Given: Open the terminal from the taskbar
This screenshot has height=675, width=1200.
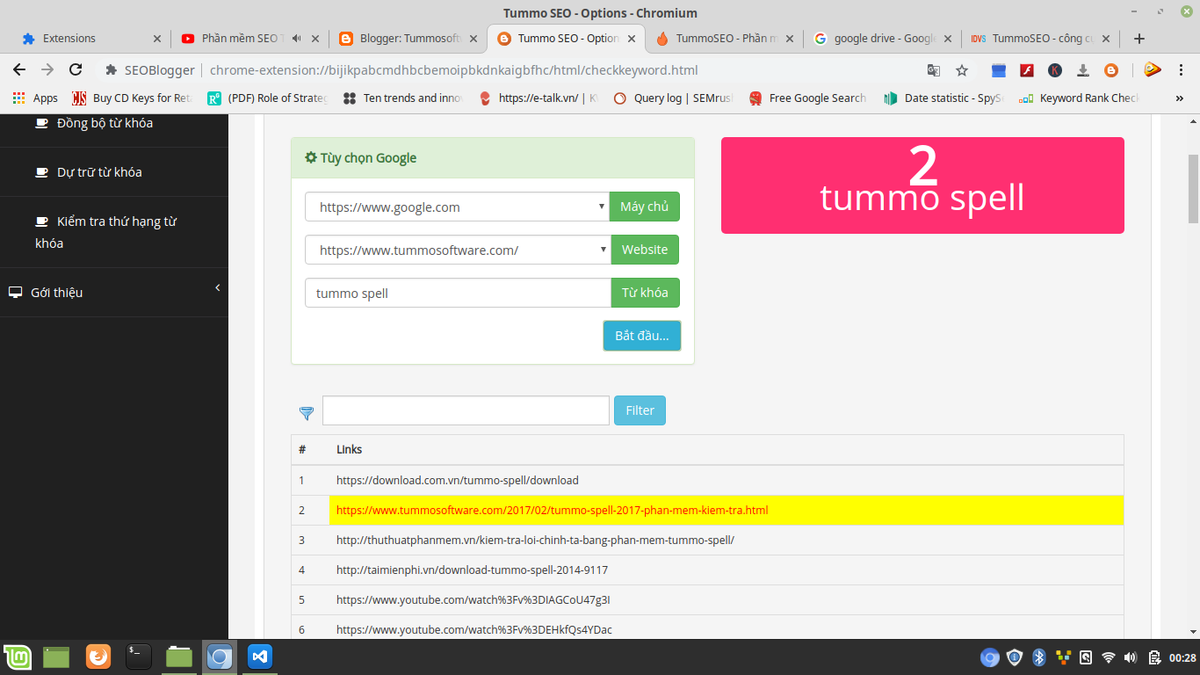Looking at the screenshot, I should click(x=138, y=657).
